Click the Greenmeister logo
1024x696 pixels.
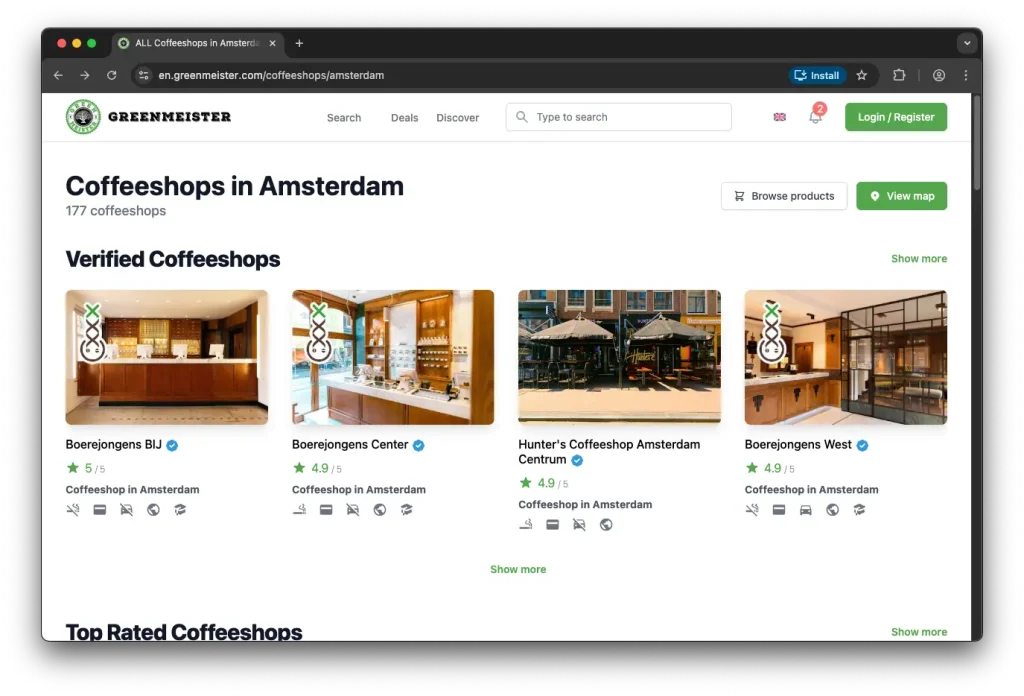point(148,116)
